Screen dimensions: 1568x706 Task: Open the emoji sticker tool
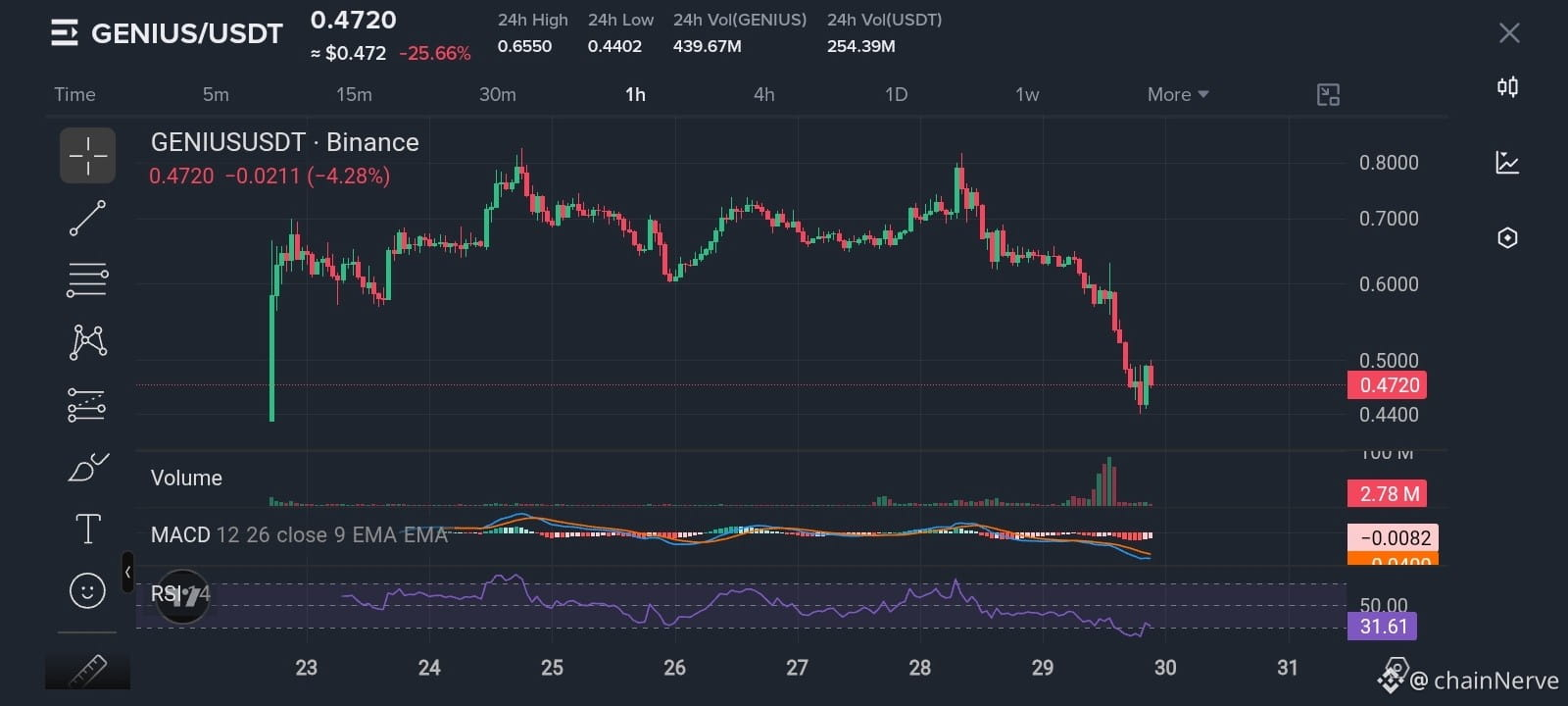[x=87, y=591]
